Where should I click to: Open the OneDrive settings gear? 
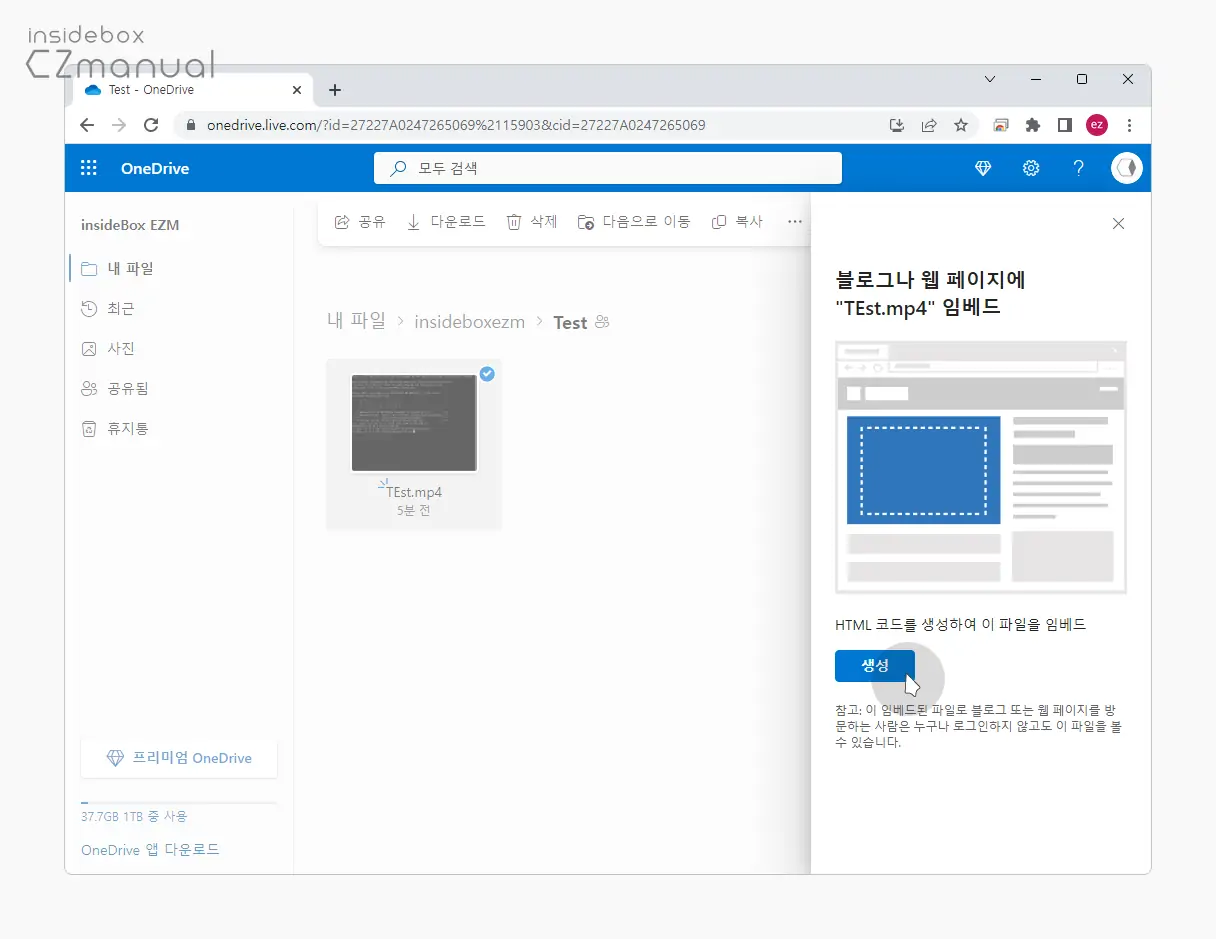[1031, 168]
